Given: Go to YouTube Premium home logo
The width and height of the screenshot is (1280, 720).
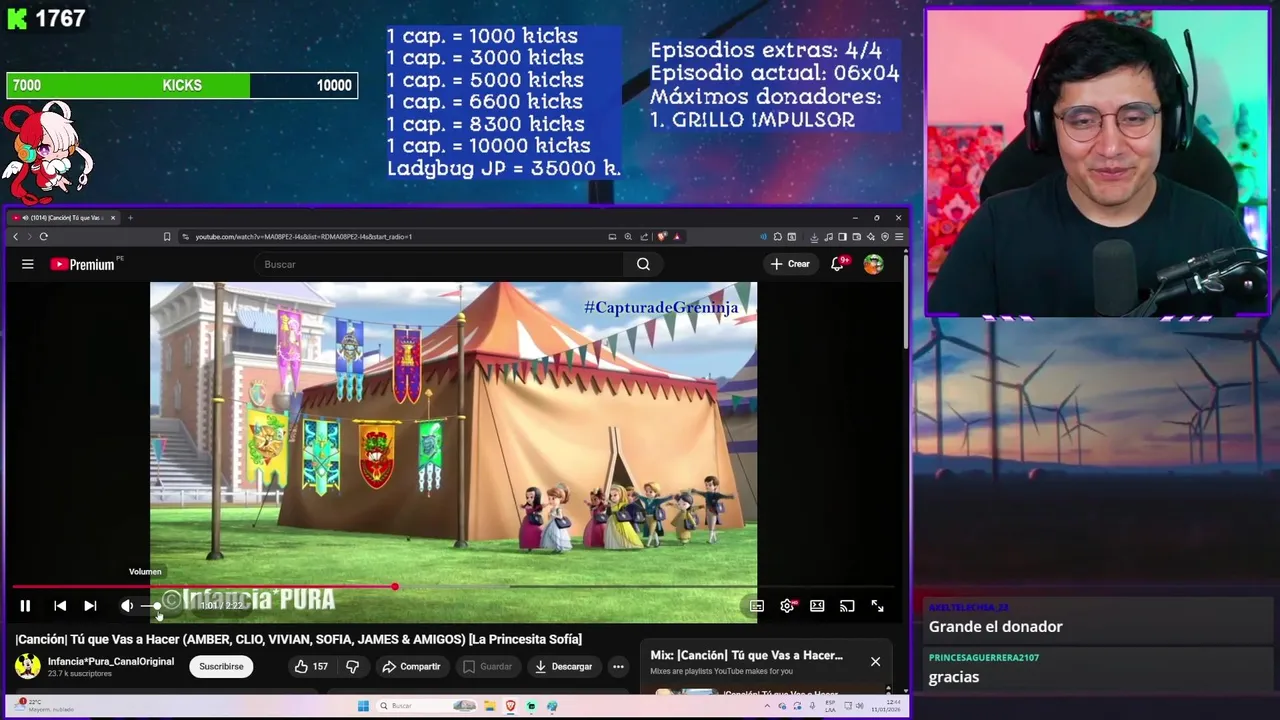Looking at the screenshot, I should click(x=84, y=264).
